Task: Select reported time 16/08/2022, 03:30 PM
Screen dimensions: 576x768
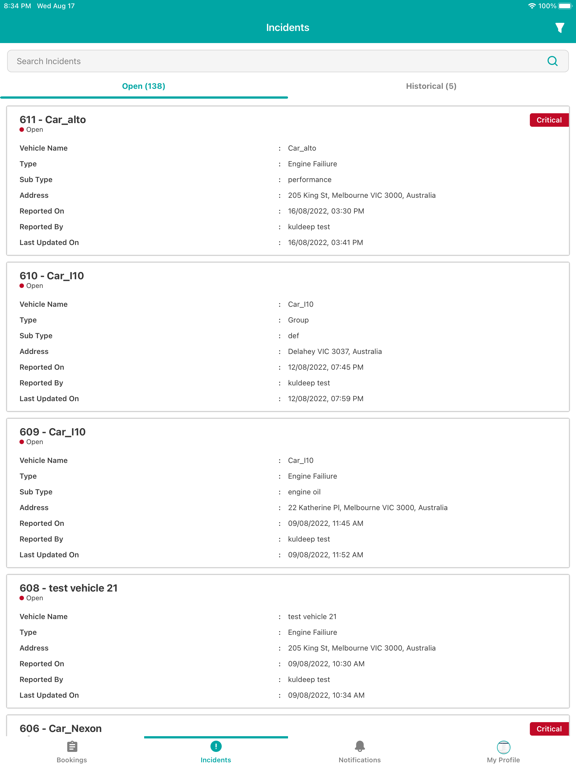Action: [x=326, y=211]
